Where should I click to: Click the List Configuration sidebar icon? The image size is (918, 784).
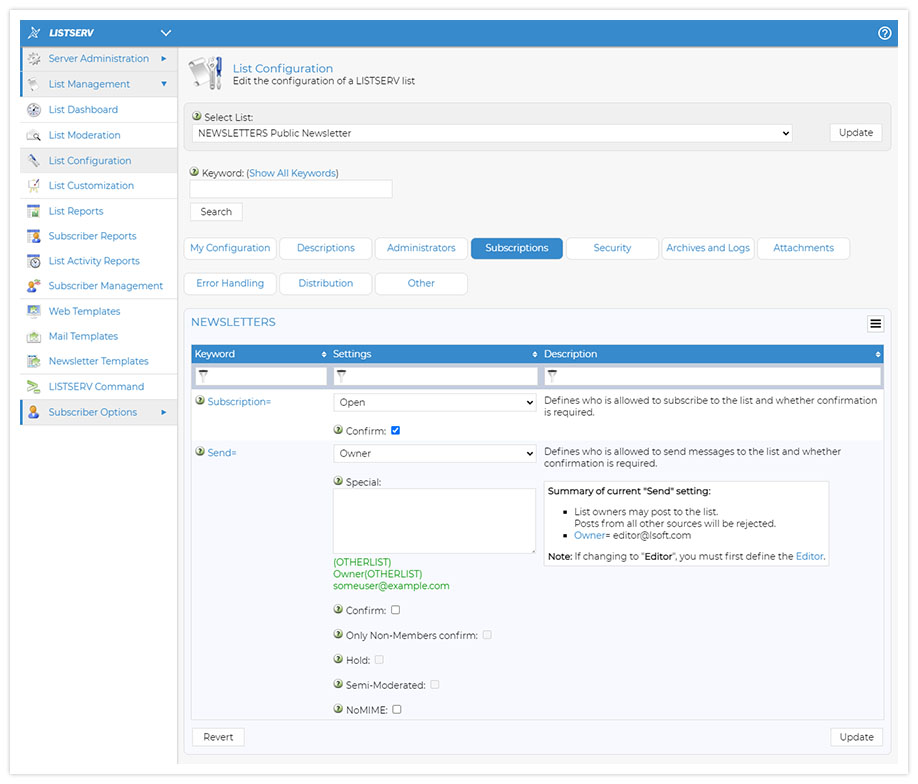click(x=34, y=160)
